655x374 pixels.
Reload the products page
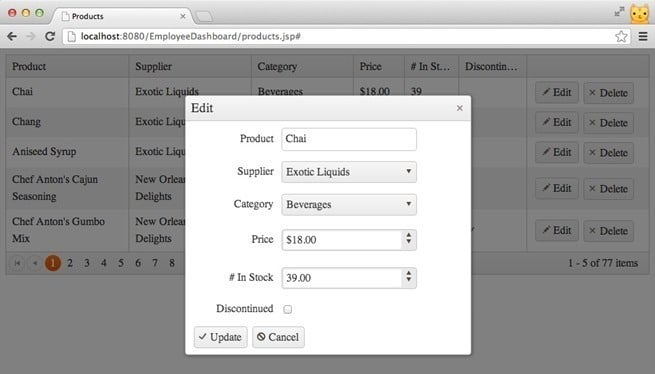point(50,36)
